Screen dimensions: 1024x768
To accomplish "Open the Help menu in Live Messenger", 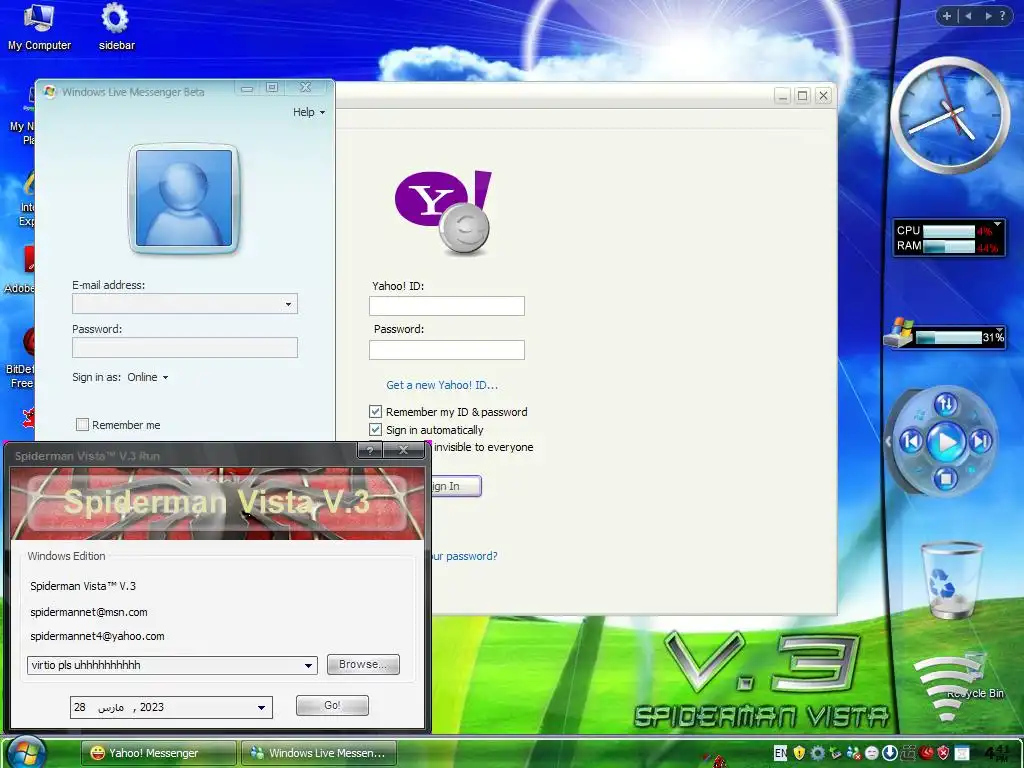I will 308,112.
